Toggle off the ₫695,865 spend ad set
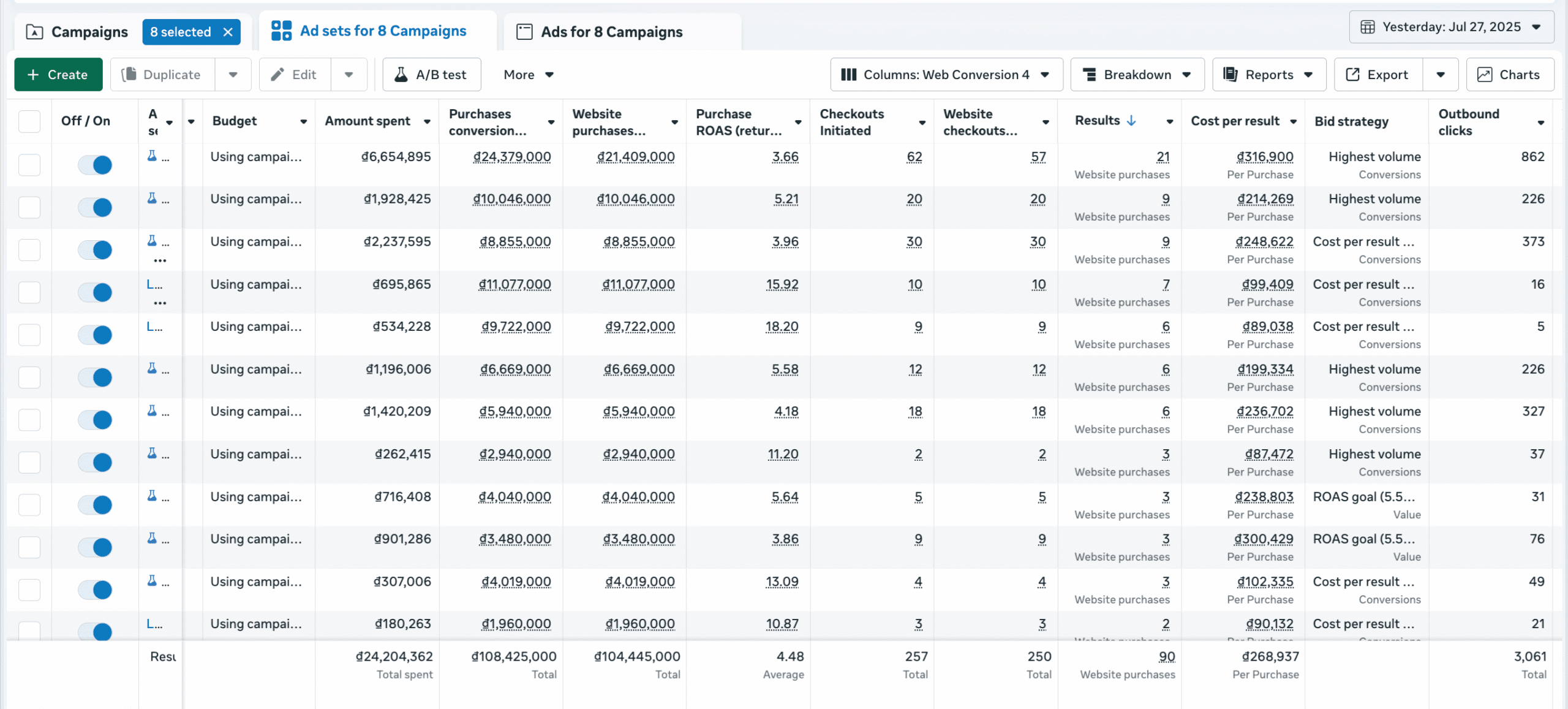1568x709 pixels. click(96, 292)
